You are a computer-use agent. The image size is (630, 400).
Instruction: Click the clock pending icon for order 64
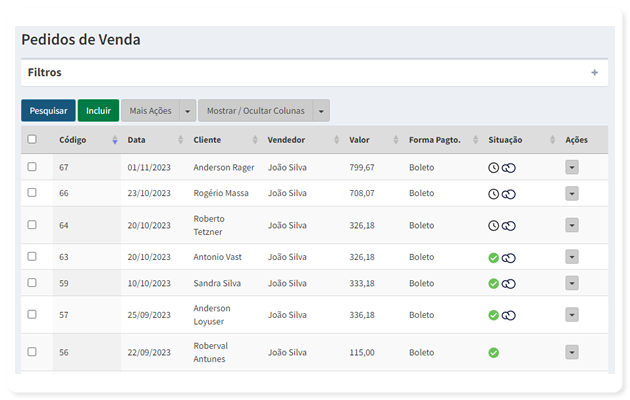(493, 226)
